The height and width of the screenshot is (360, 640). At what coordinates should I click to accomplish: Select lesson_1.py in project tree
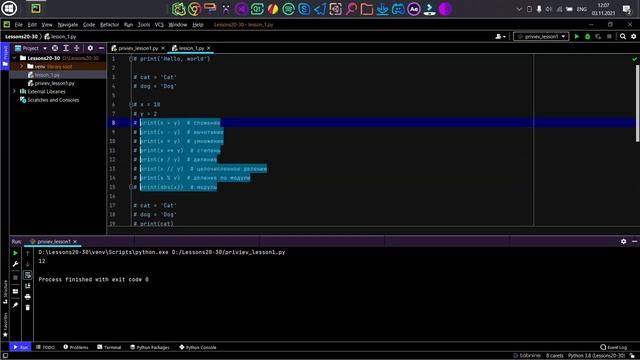pyautogui.click(x=47, y=75)
